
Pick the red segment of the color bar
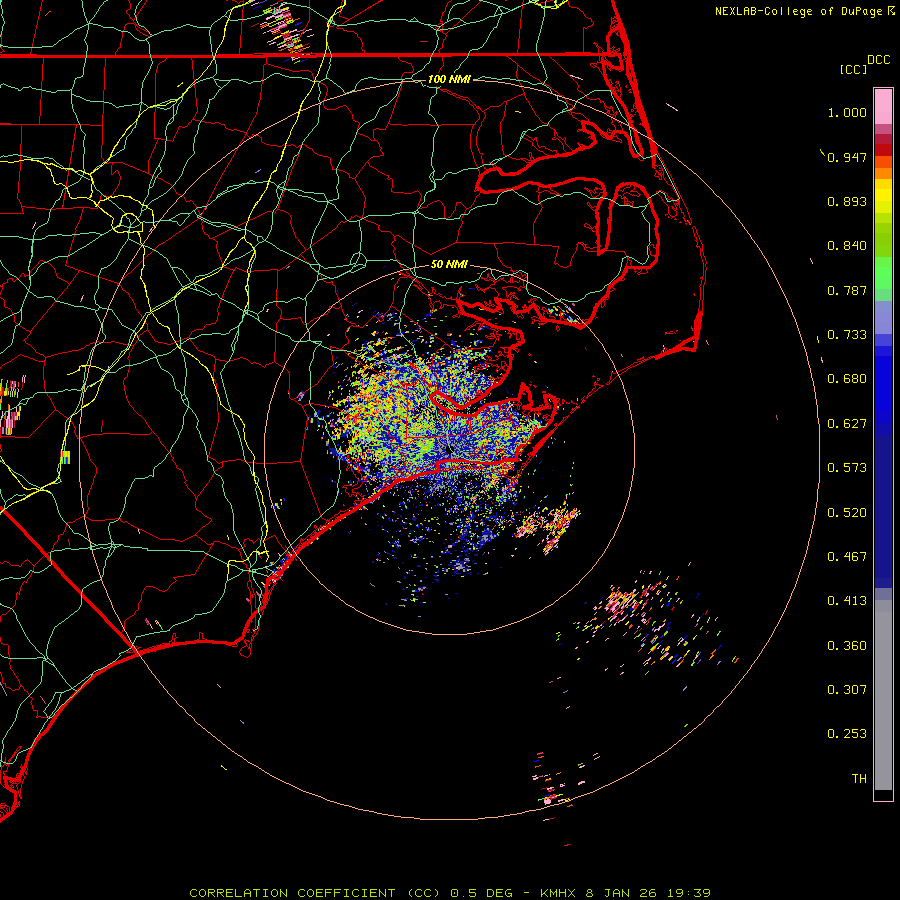point(883,150)
